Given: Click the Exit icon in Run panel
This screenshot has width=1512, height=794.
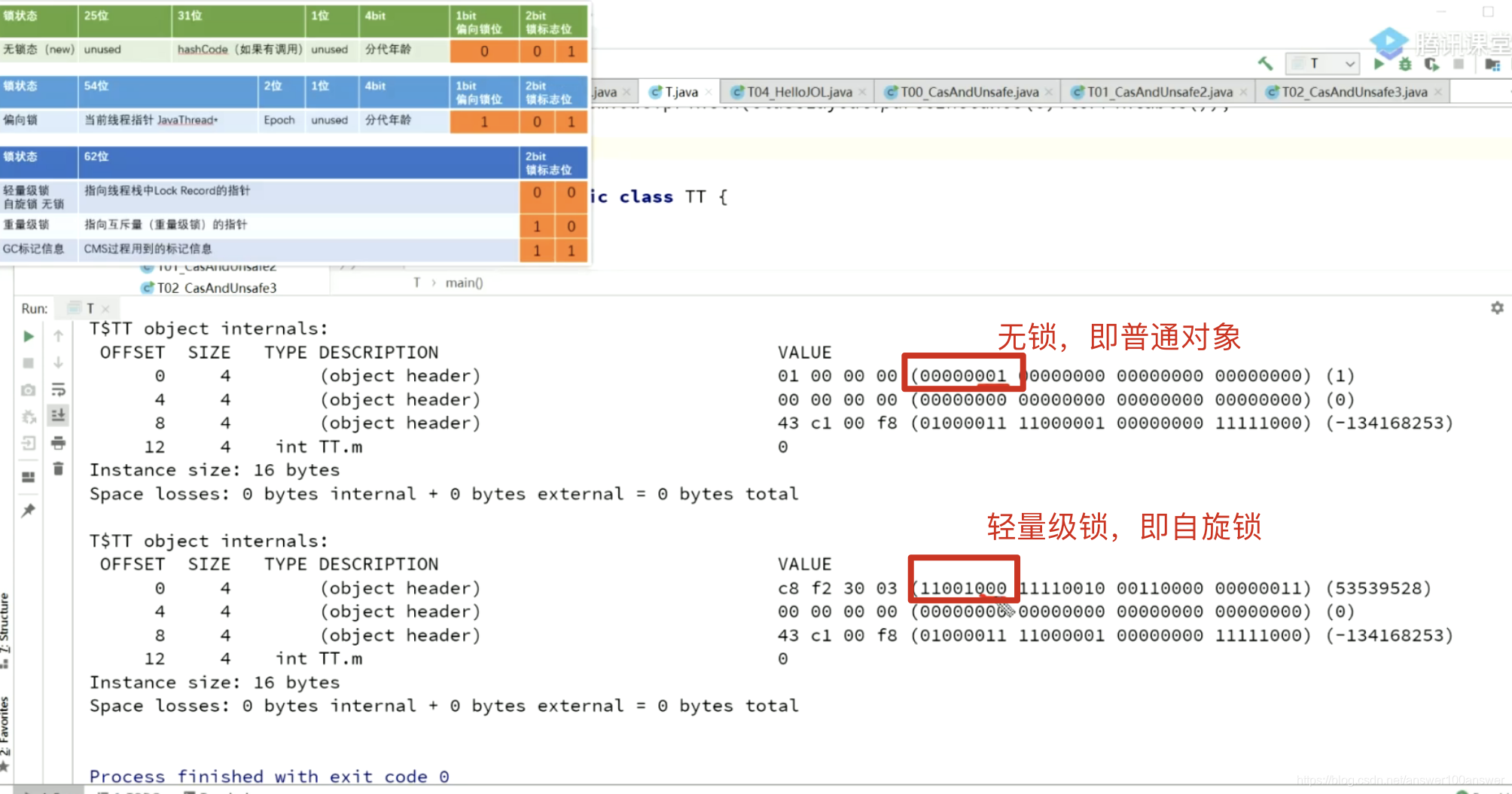Looking at the screenshot, I should (29, 443).
